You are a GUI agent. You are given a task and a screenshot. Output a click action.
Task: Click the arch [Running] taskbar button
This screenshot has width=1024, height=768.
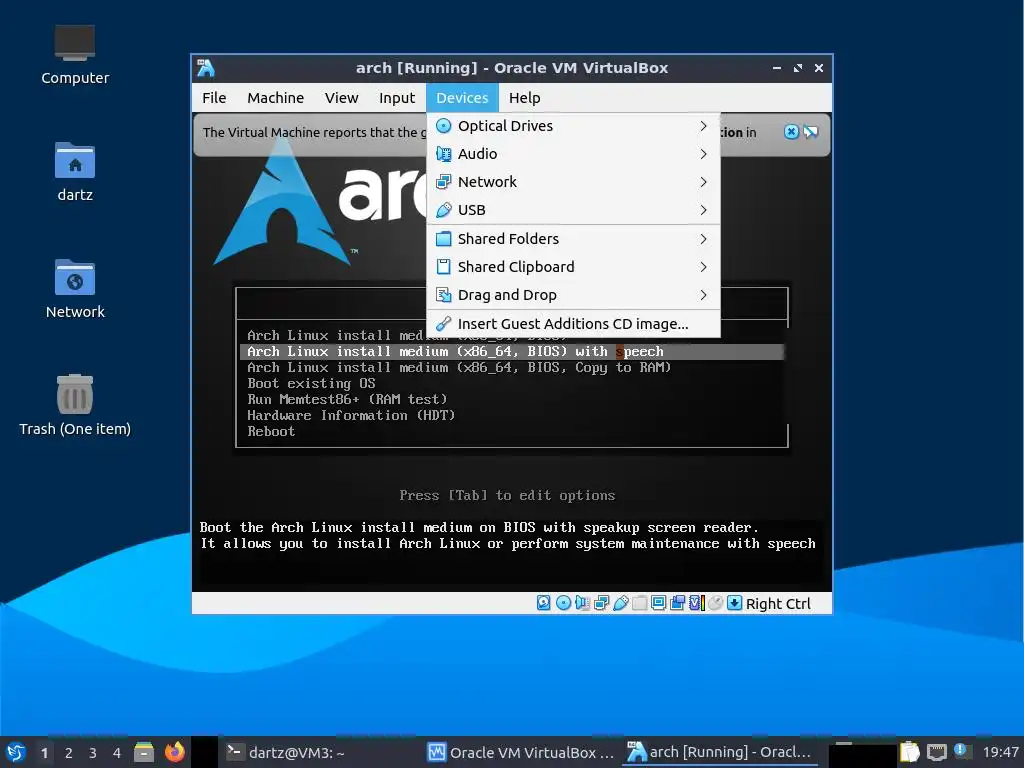tap(720, 752)
